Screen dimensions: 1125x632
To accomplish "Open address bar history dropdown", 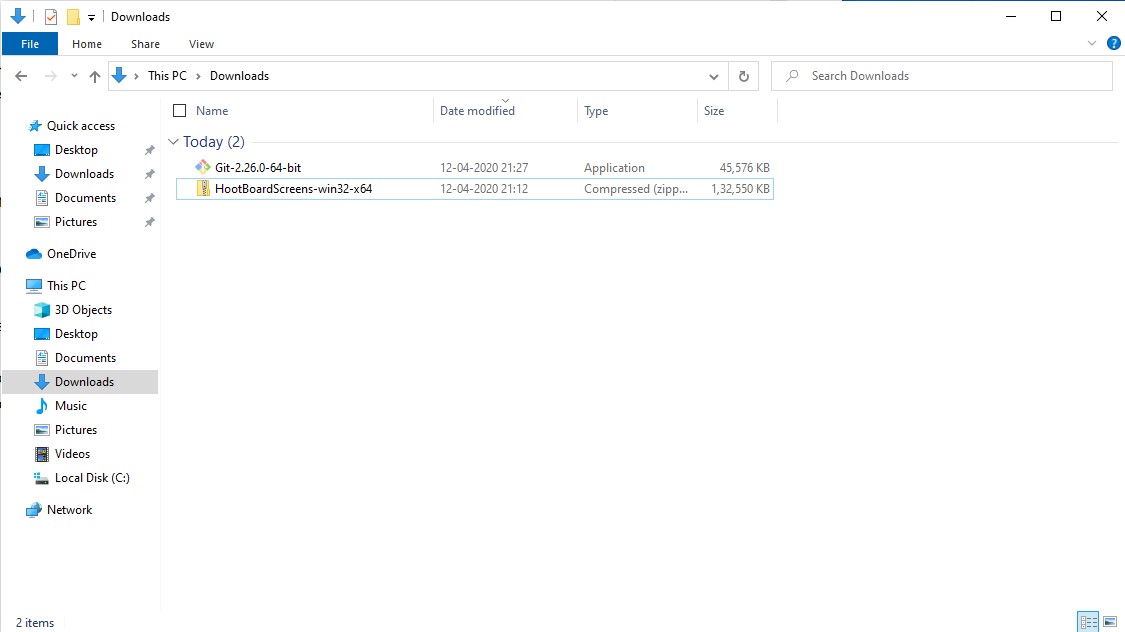I will (x=714, y=76).
